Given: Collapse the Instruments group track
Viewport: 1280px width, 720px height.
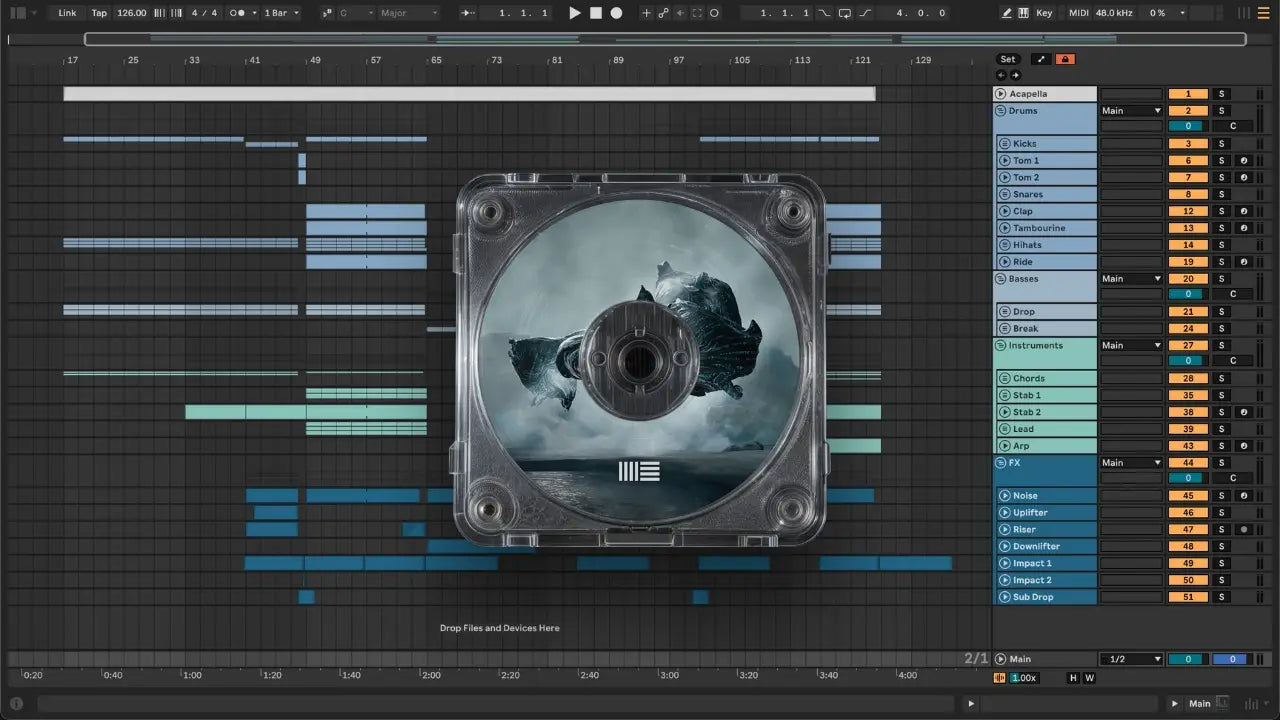Looking at the screenshot, I should tap(1001, 346).
